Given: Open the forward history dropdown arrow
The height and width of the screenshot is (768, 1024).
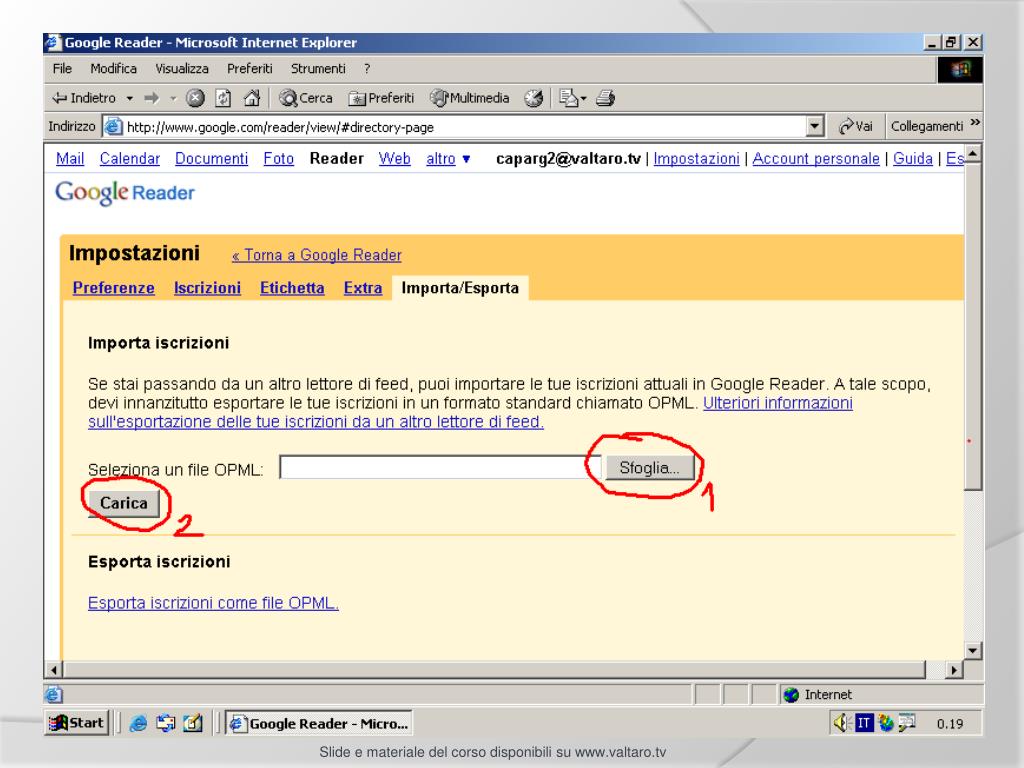Looking at the screenshot, I should tap(173, 99).
